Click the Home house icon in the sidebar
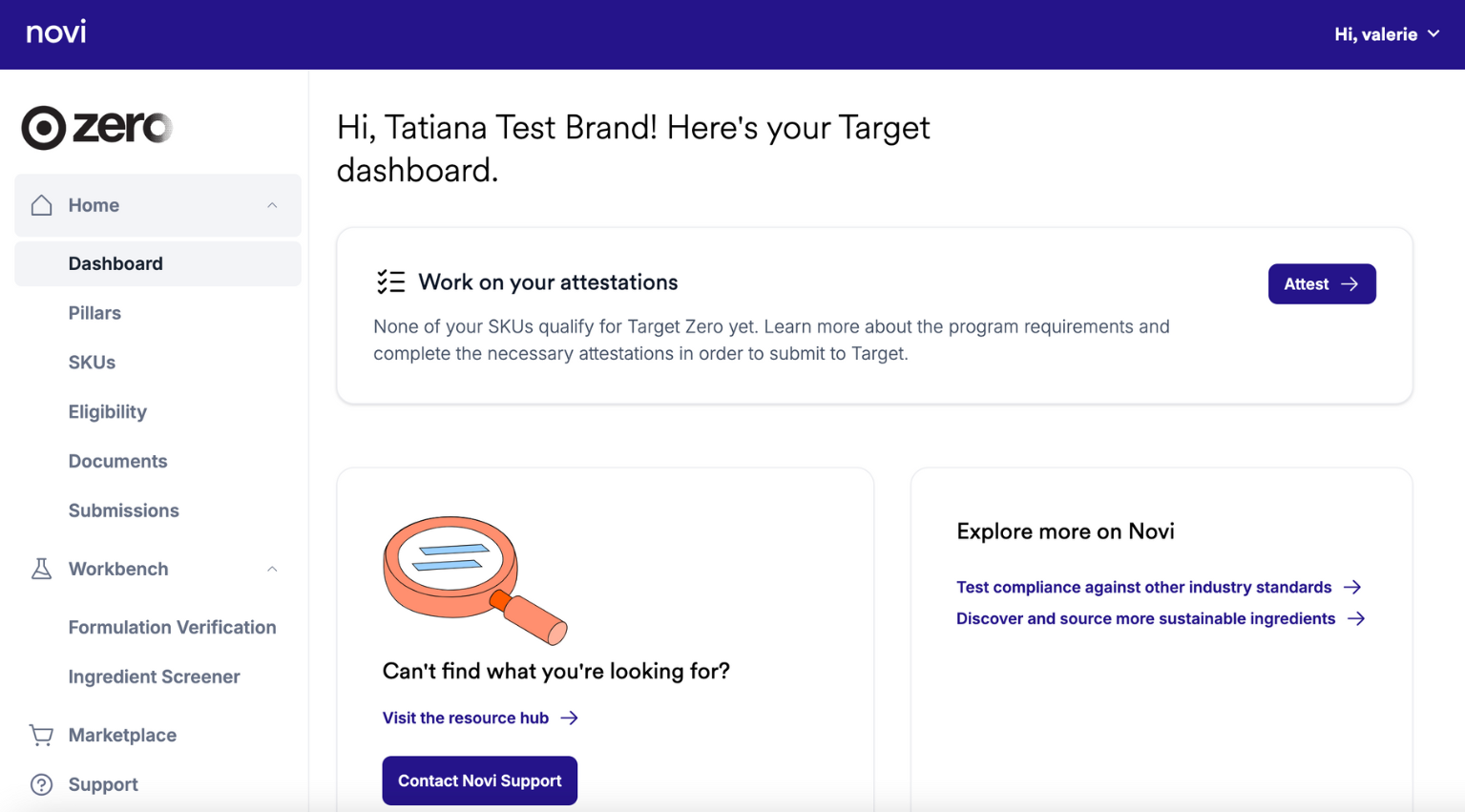 tap(41, 204)
